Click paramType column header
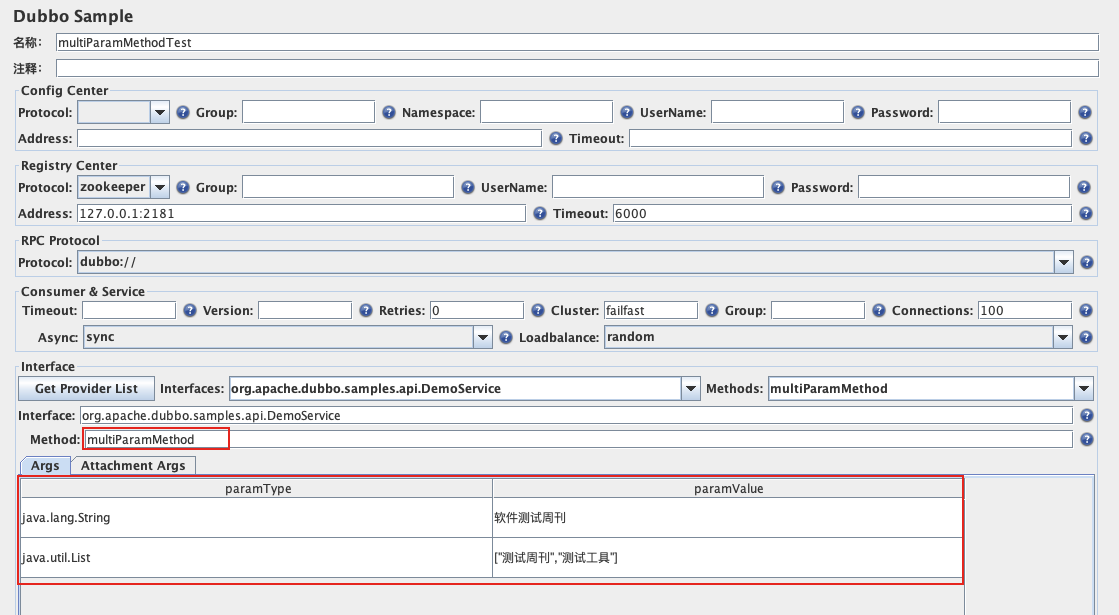This screenshot has height=615, width=1119. point(257,489)
